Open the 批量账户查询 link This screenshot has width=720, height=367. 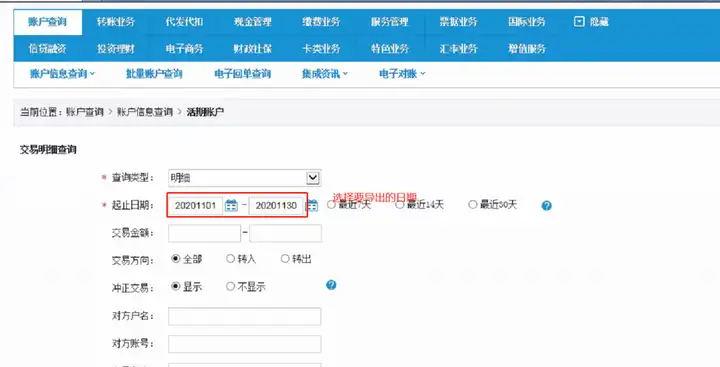coord(154,73)
